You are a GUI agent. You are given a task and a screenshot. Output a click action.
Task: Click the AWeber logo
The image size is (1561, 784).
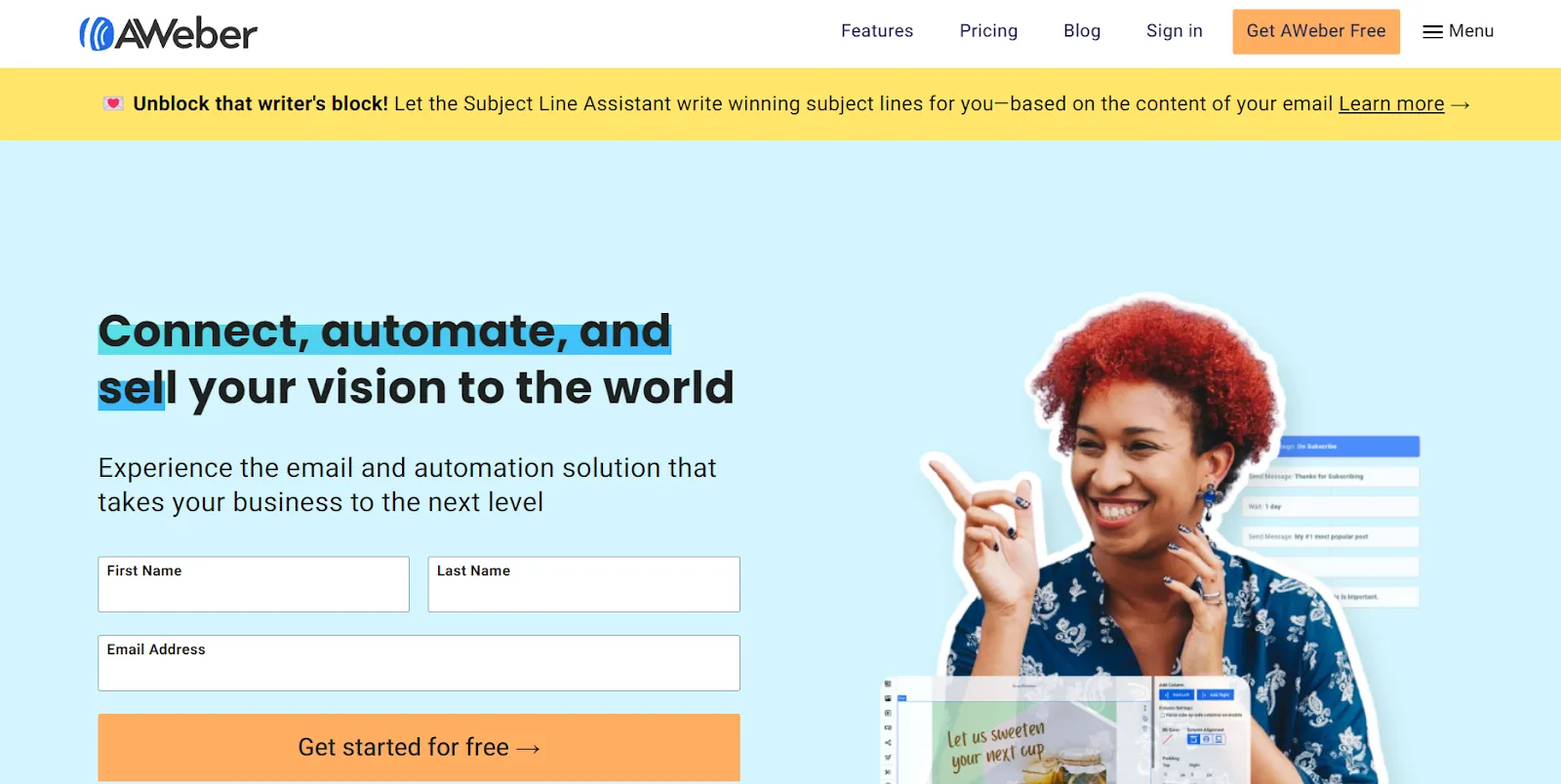click(x=168, y=34)
